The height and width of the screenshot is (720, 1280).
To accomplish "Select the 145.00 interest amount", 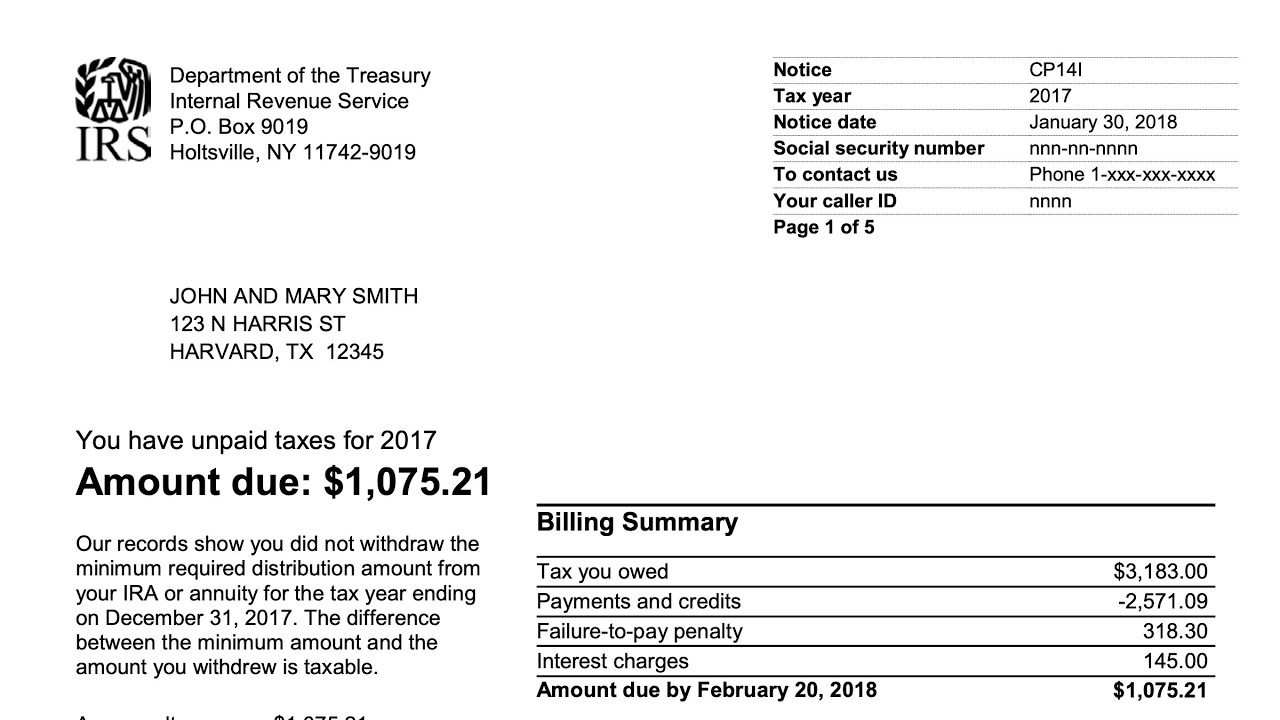I will point(1175,661).
